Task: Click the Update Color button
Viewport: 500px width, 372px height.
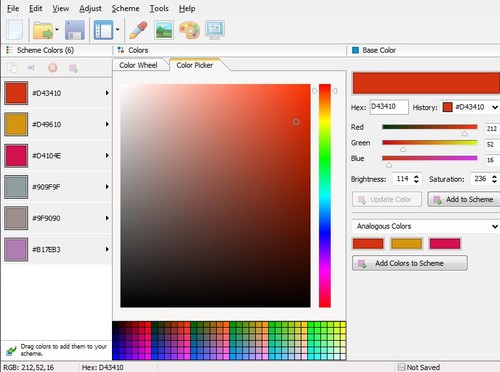Action: coord(387,199)
